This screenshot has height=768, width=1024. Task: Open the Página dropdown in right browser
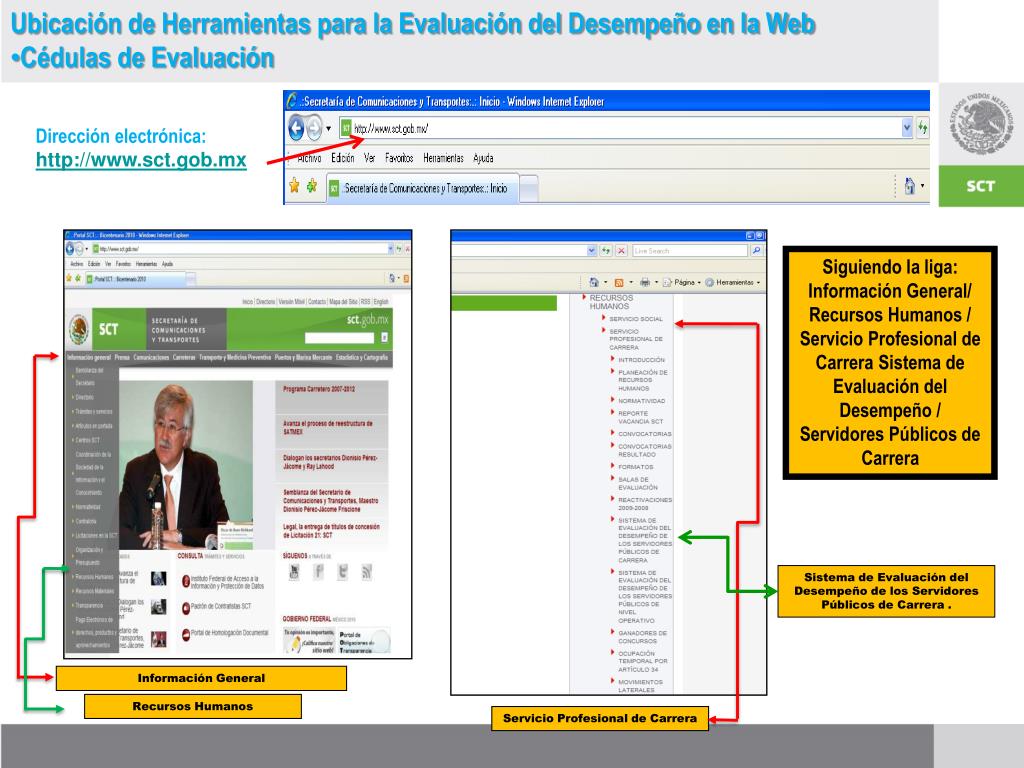click(681, 282)
